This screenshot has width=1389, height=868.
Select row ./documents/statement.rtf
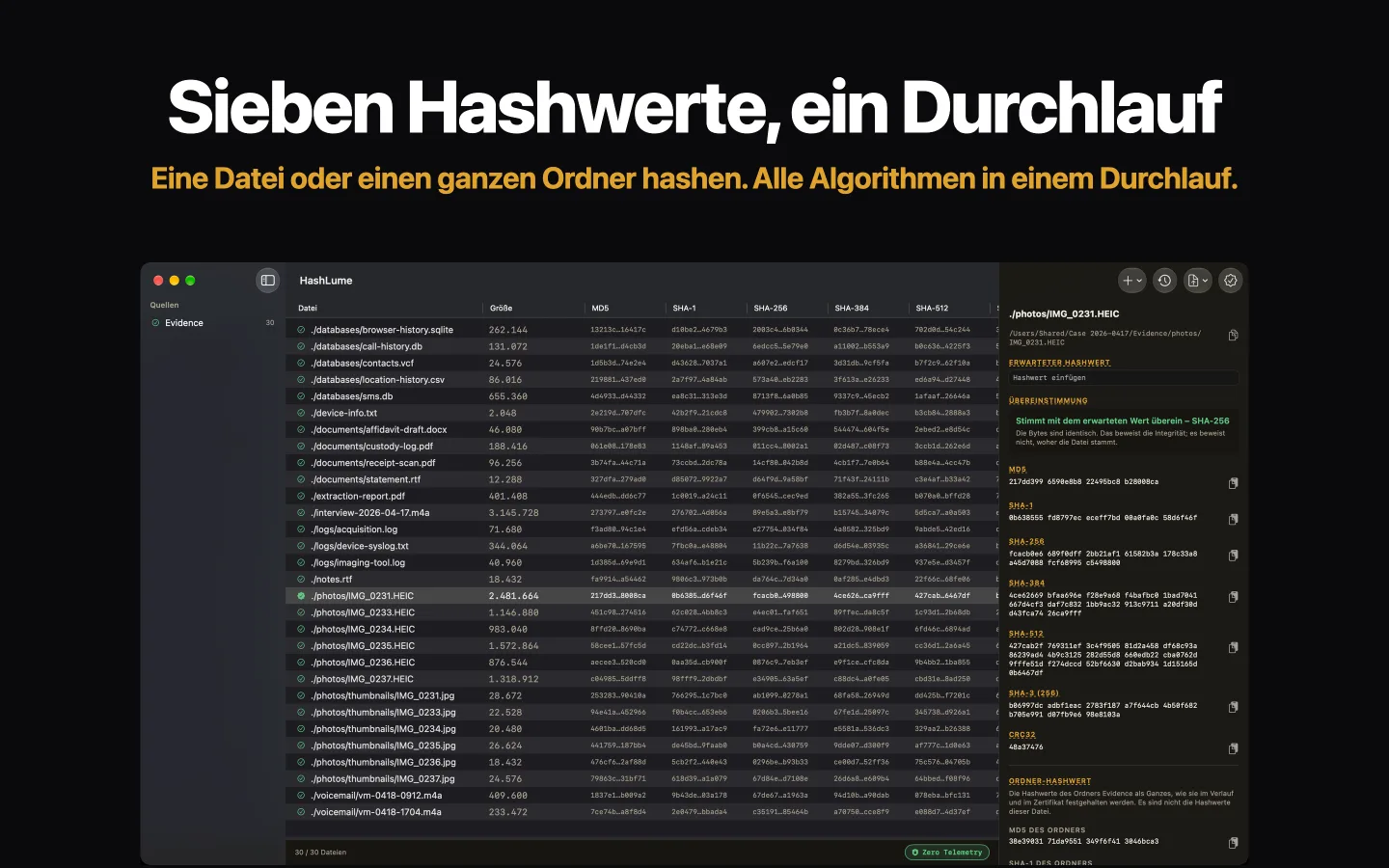[x=642, y=479]
